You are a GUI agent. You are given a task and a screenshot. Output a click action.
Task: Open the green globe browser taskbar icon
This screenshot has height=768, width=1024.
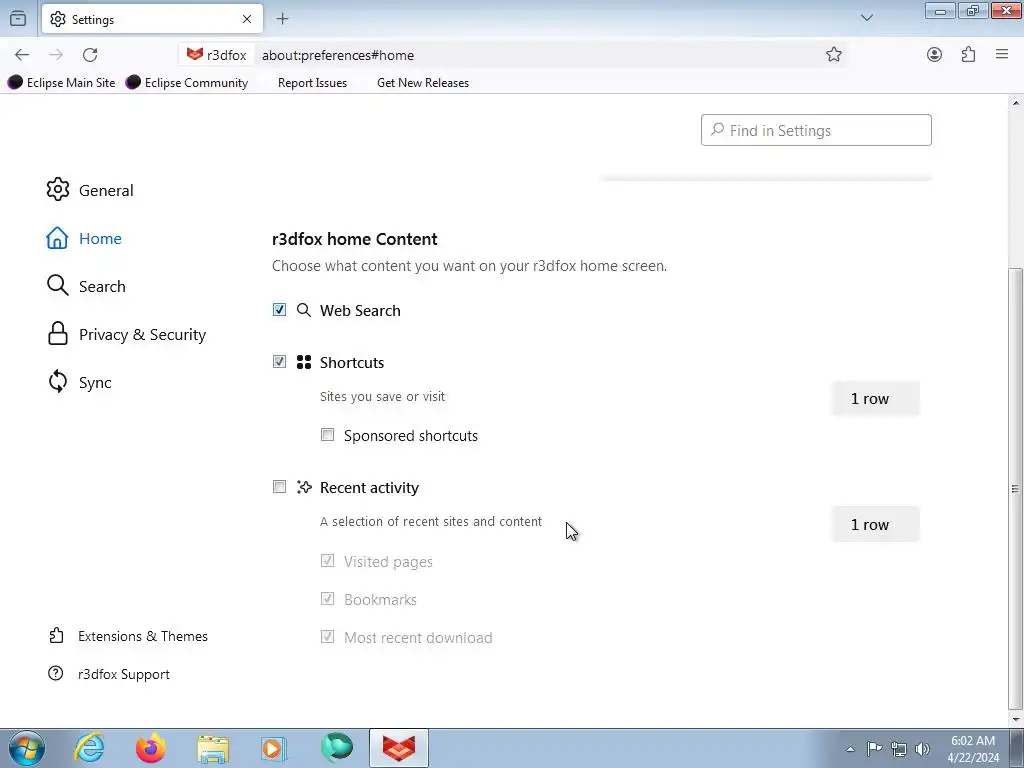337,748
